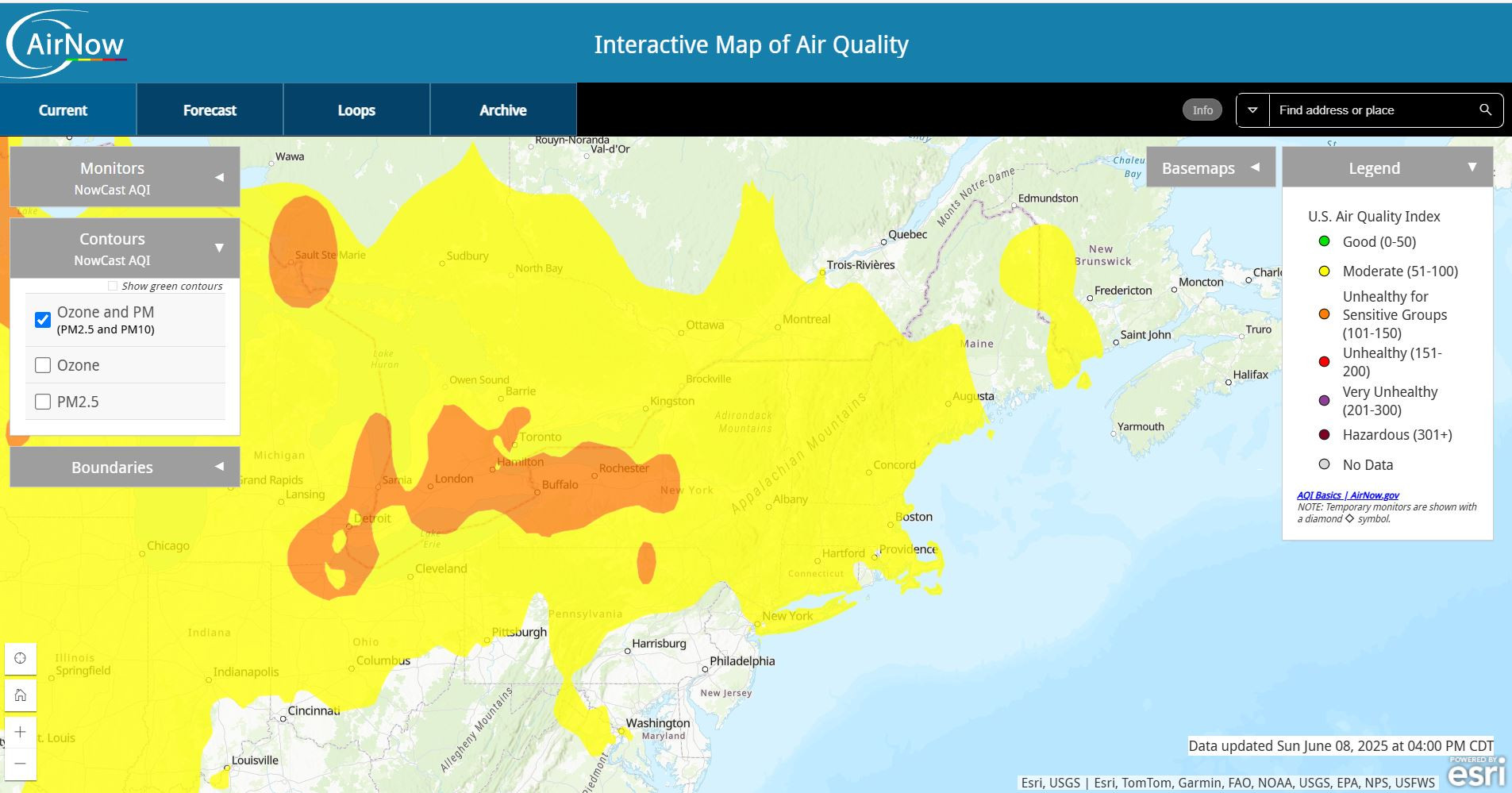Click green Good (0-50) legend swatch
The height and width of the screenshot is (793, 1512).
pyautogui.click(x=1324, y=241)
